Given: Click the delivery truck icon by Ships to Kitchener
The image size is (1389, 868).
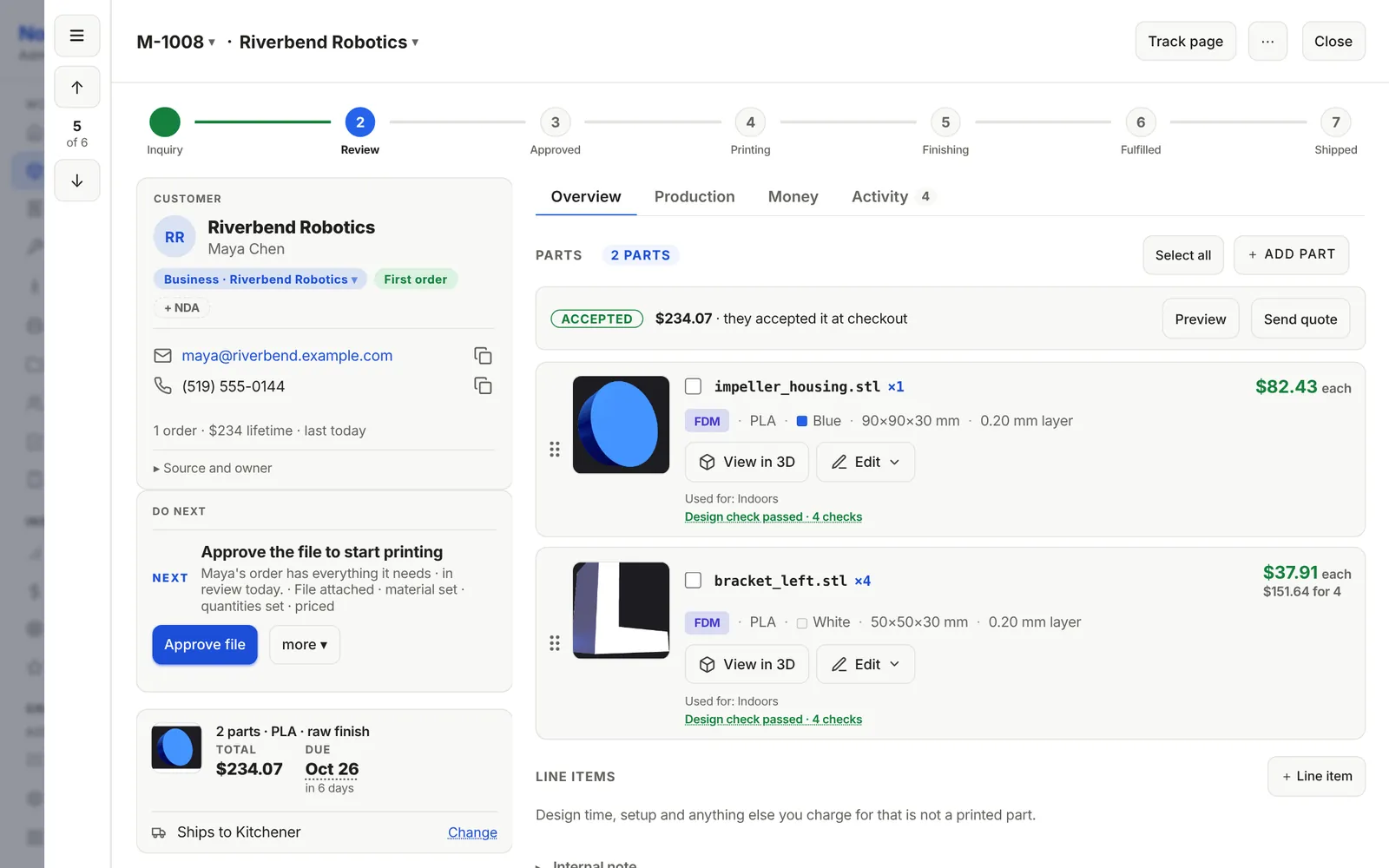Looking at the screenshot, I should (159, 832).
